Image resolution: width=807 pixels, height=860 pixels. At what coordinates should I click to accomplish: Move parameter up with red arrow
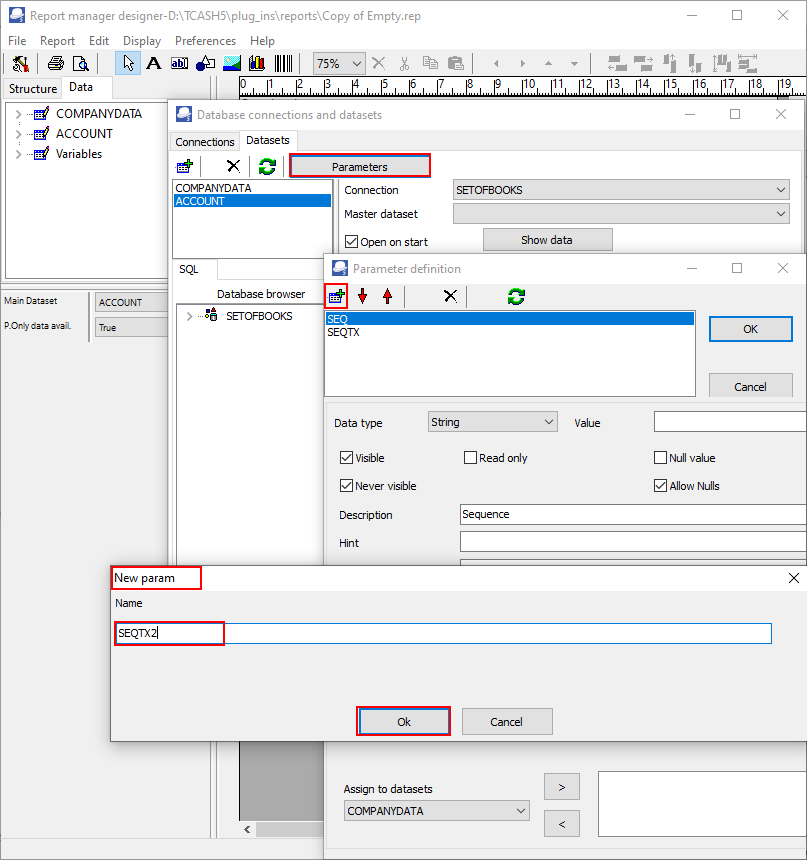point(388,296)
